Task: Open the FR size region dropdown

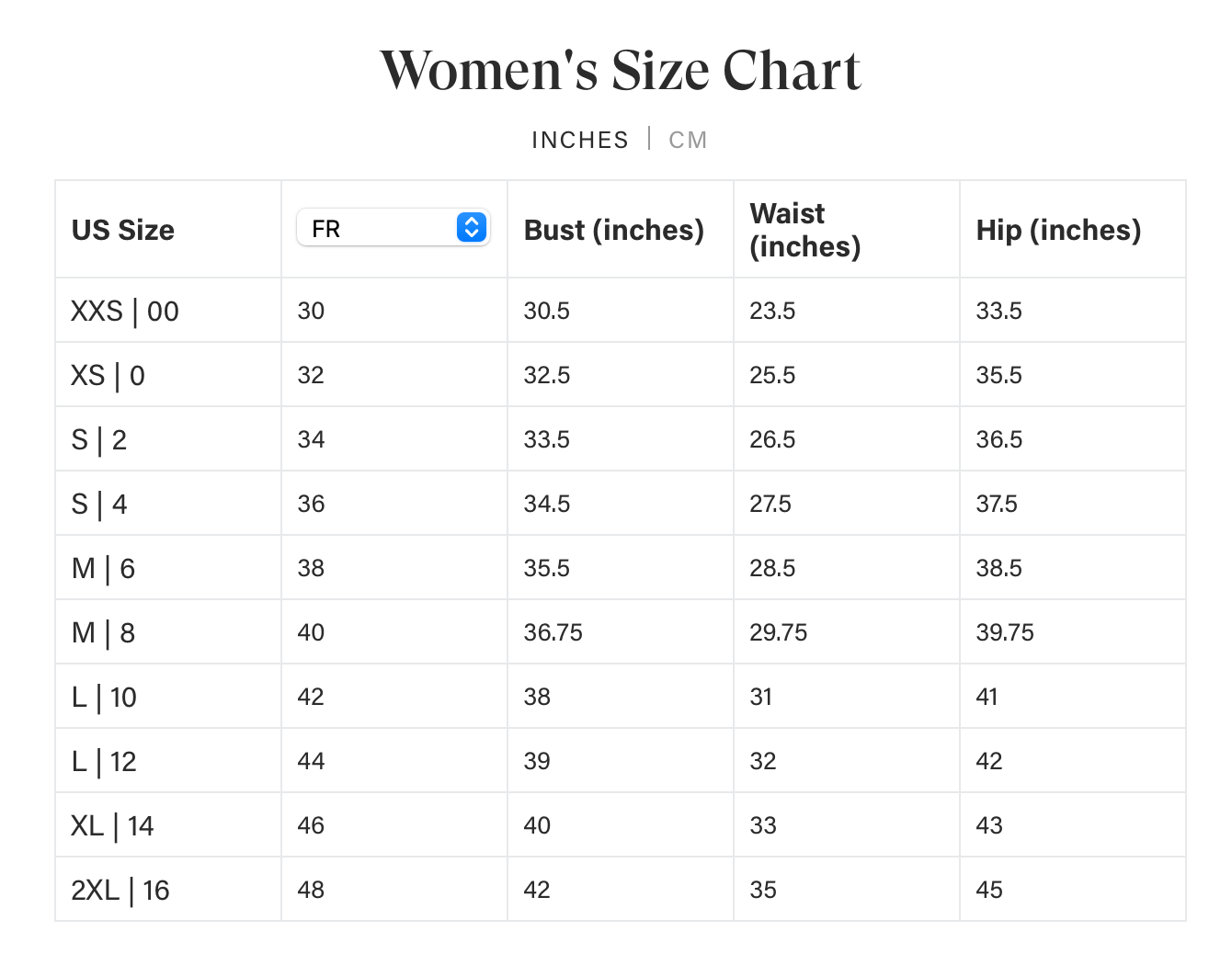Action: click(x=393, y=228)
